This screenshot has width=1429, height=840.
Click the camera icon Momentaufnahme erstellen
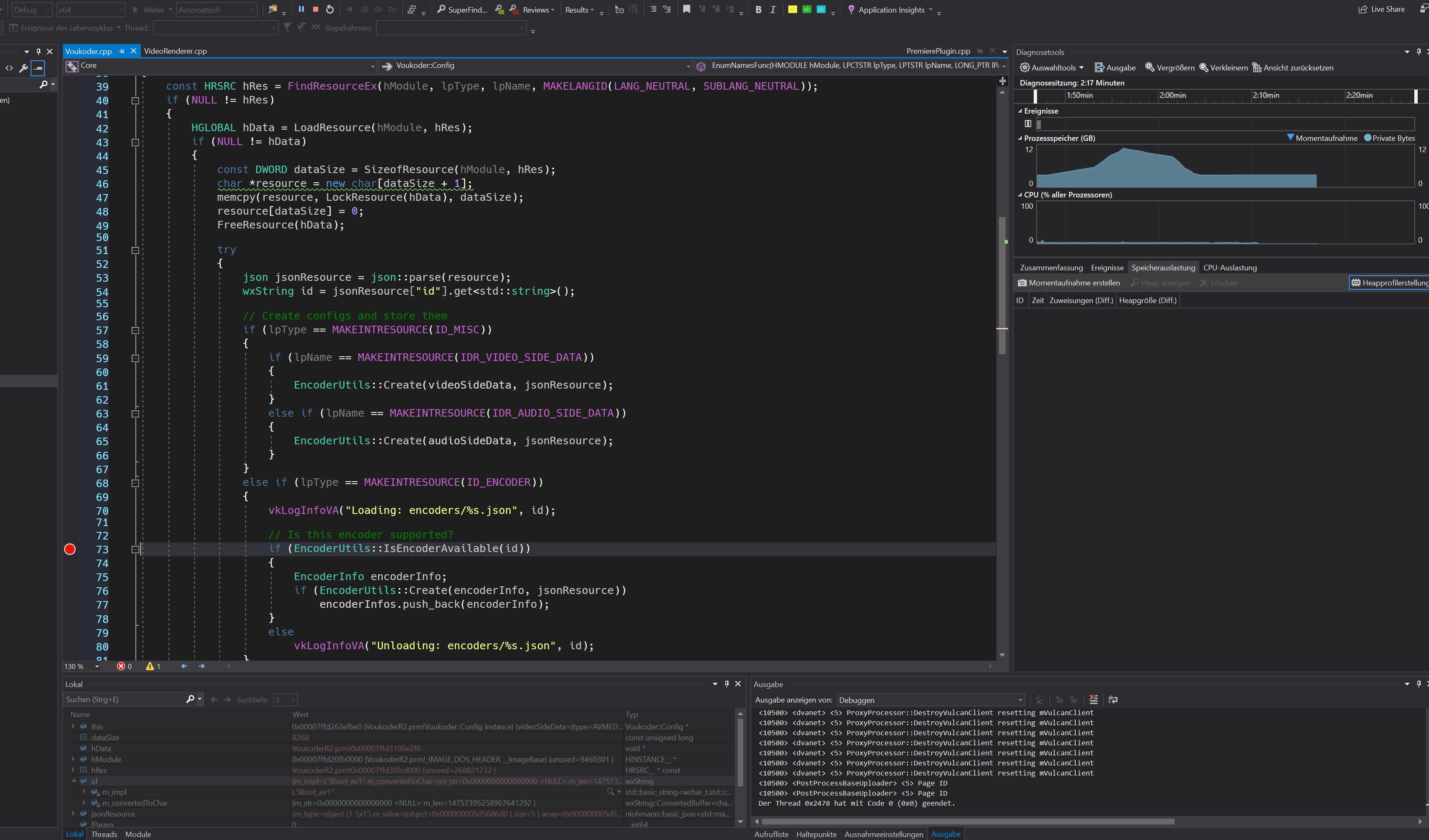pos(1022,283)
